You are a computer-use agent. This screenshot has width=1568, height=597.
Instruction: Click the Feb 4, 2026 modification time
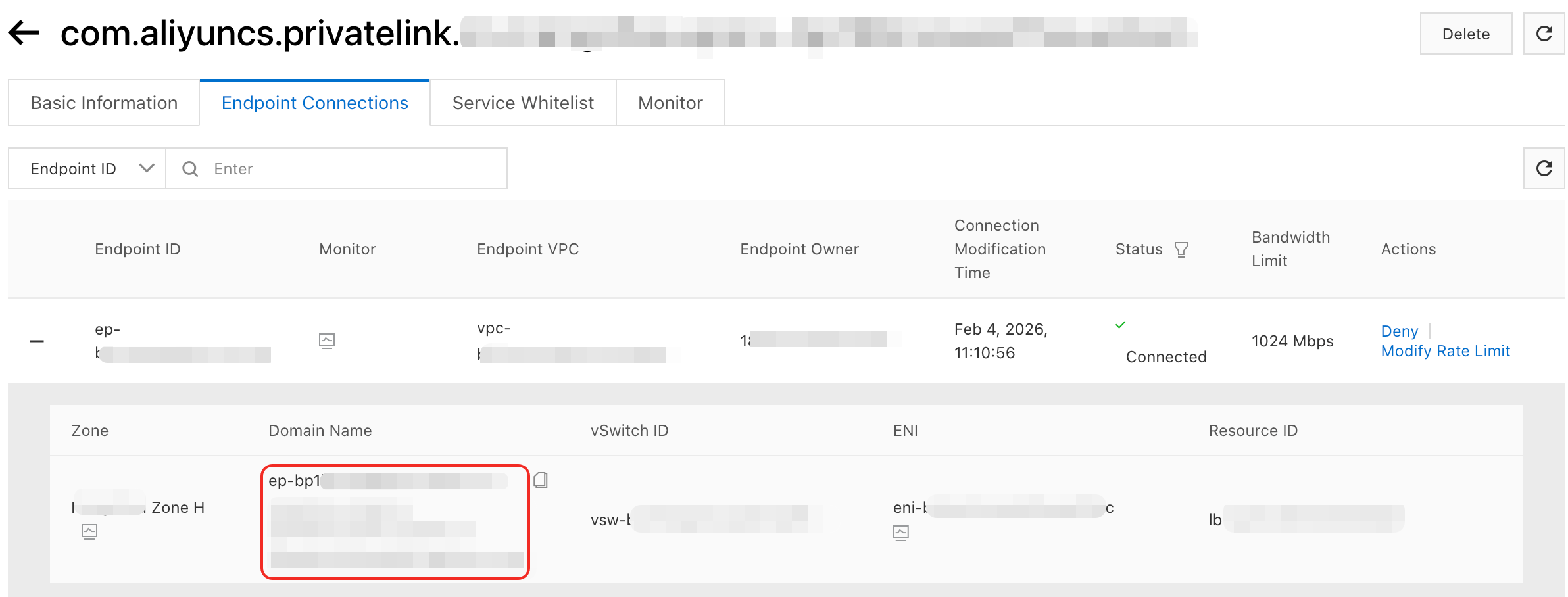pyautogui.click(x=1001, y=341)
